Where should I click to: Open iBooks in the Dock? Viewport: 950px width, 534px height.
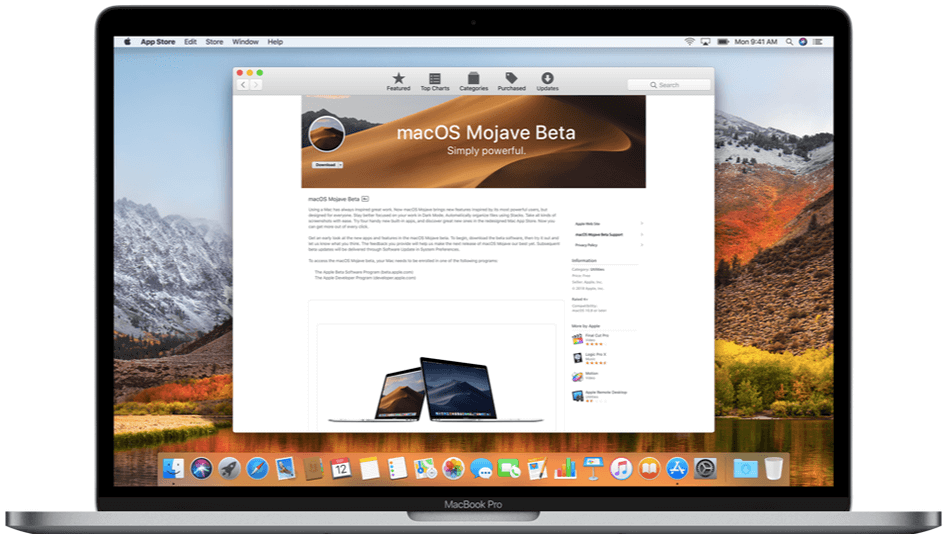tap(648, 469)
